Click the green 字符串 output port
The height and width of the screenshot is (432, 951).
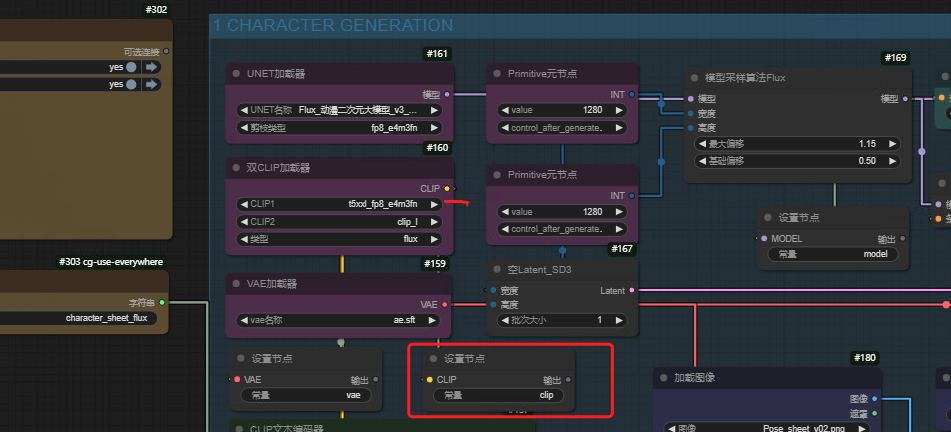click(162, 302)
